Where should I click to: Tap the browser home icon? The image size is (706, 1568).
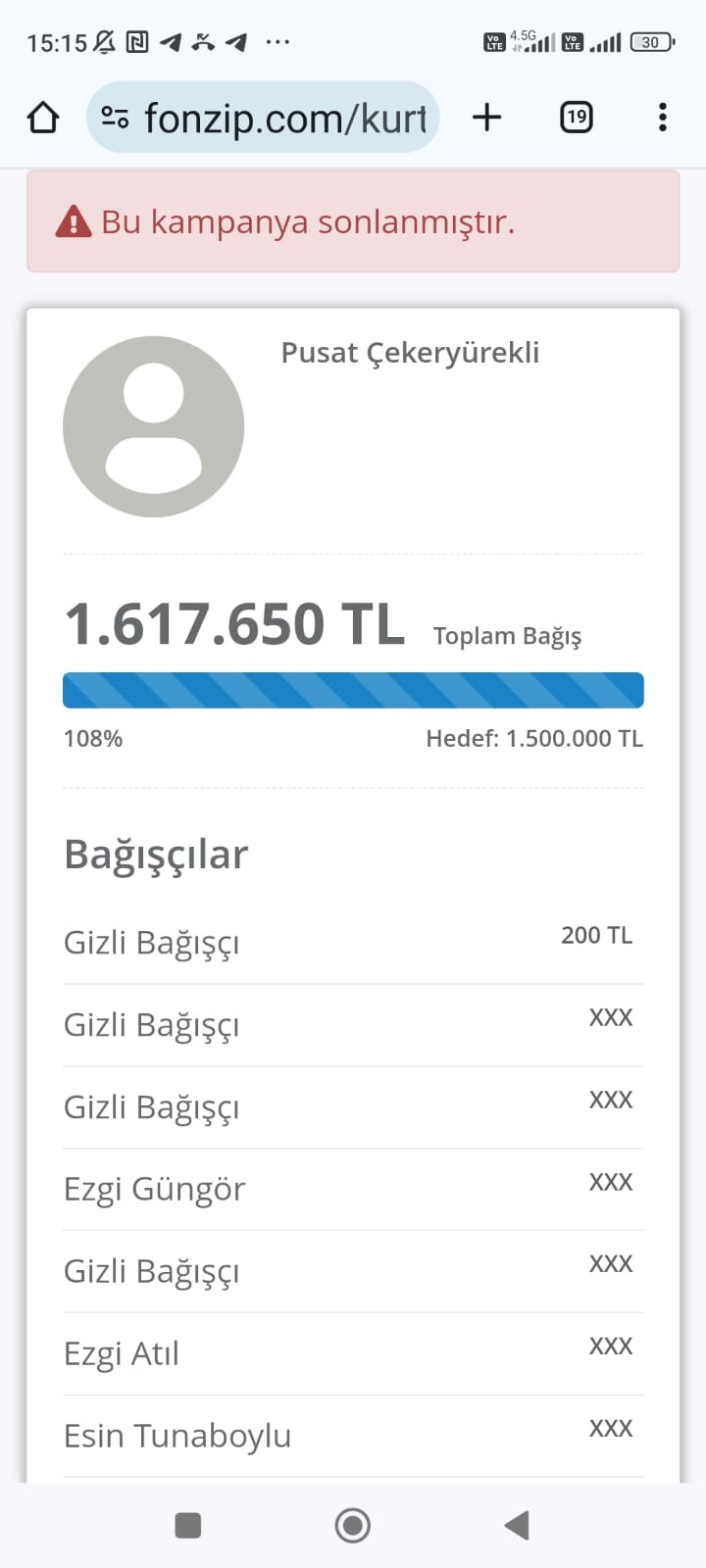tap(43, 118)
